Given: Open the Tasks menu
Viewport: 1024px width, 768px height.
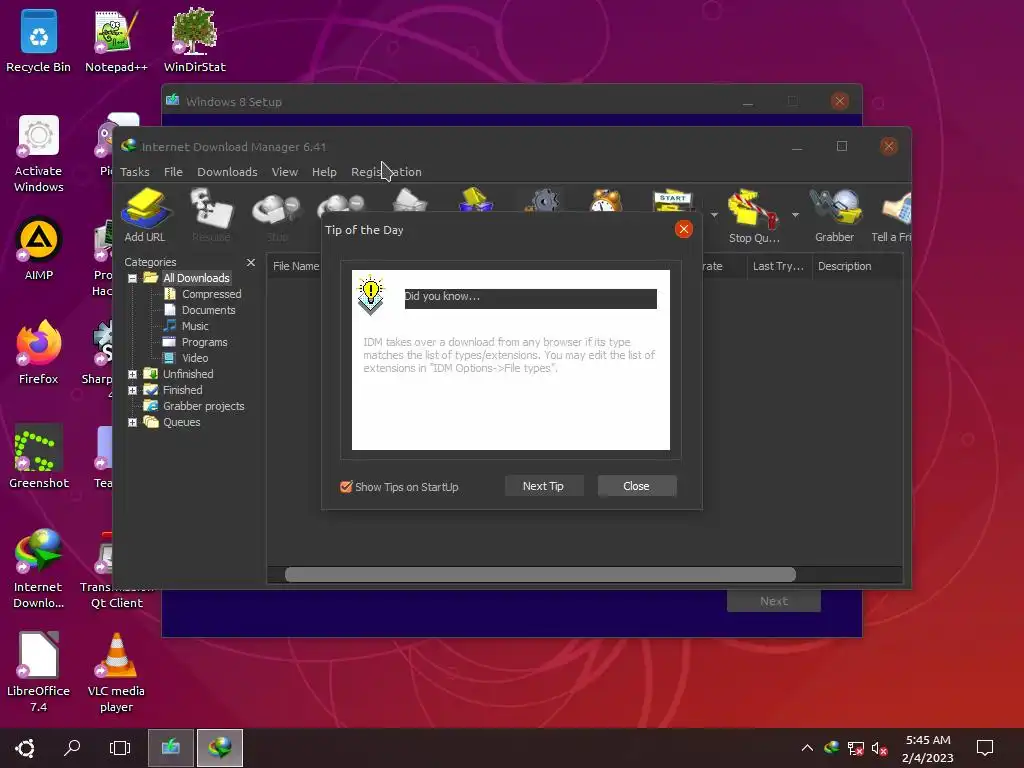Looking at the screenshot, I should pos(135,172).
